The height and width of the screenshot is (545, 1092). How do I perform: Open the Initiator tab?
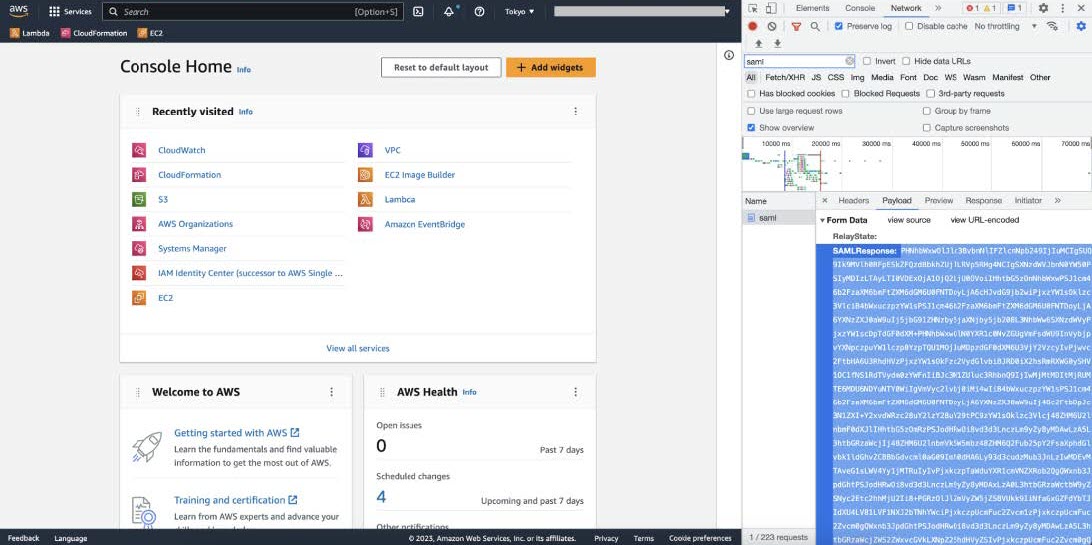coord(1028,200)
